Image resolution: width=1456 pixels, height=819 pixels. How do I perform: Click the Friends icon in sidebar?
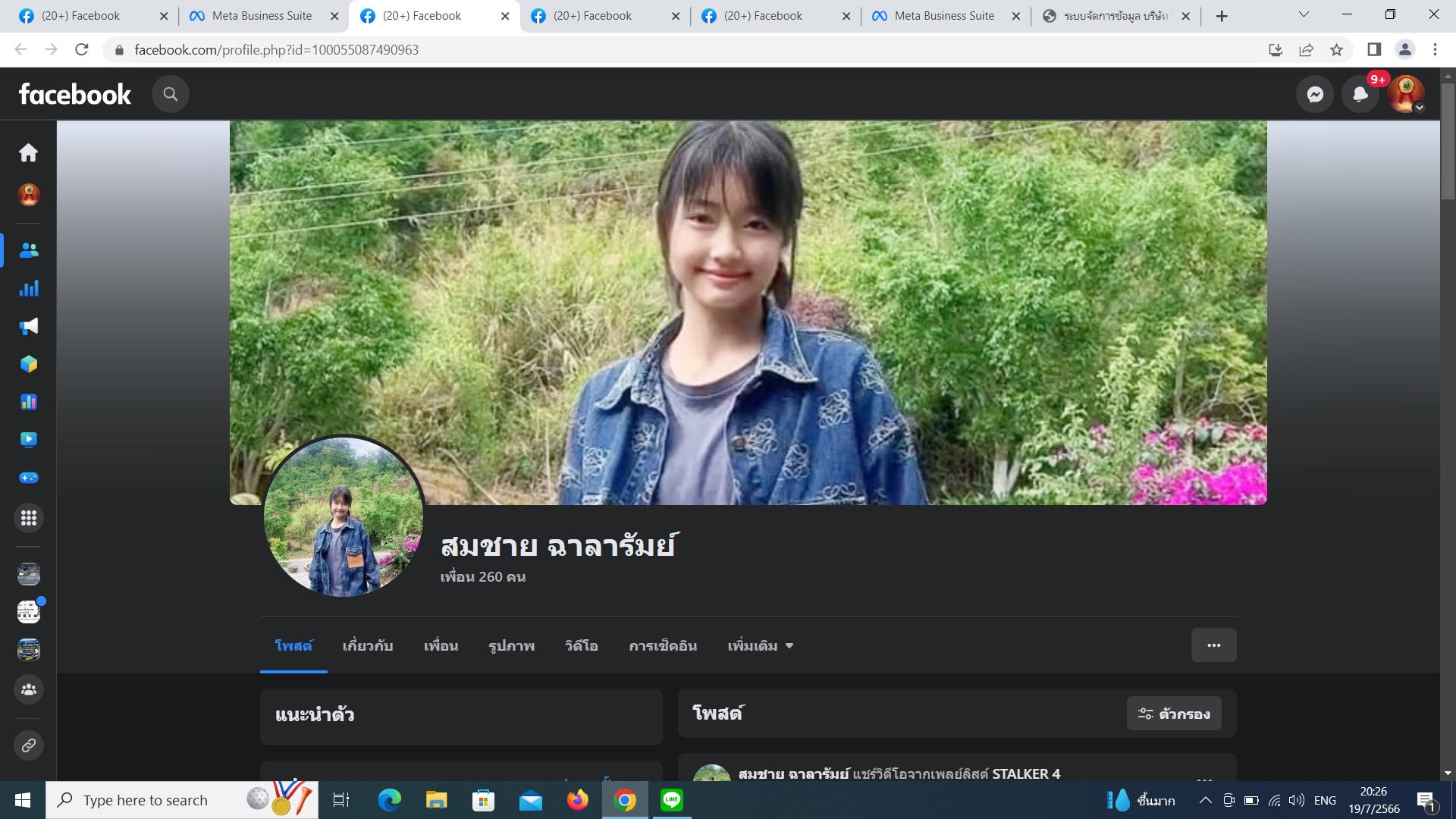click(x=29, y=250)
